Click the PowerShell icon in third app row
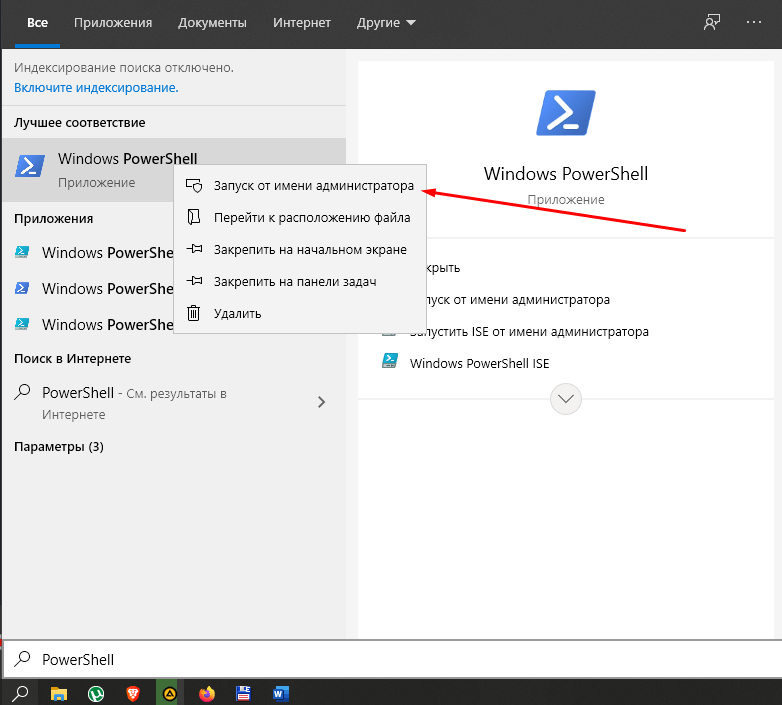The image size is (782, 705). click(22, 324)
